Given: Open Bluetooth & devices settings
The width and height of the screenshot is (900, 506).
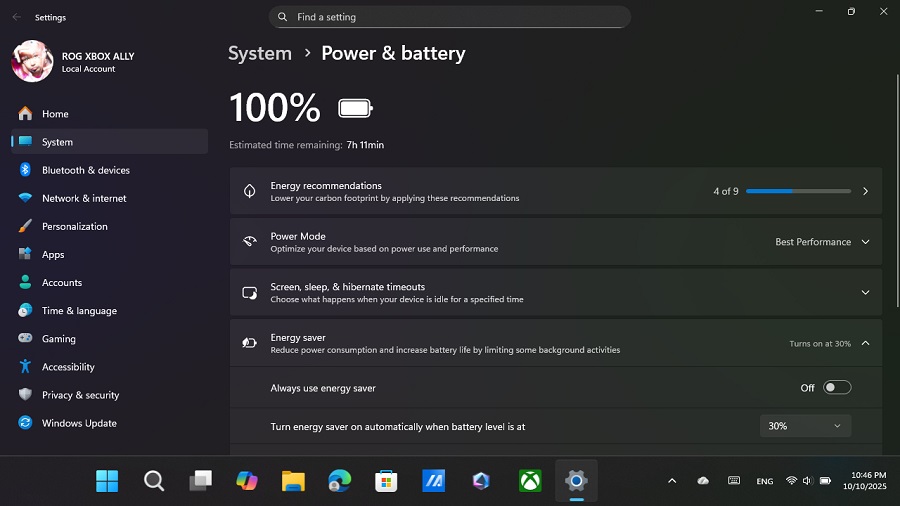Looking at the screenshot, I should coord(86,170).
